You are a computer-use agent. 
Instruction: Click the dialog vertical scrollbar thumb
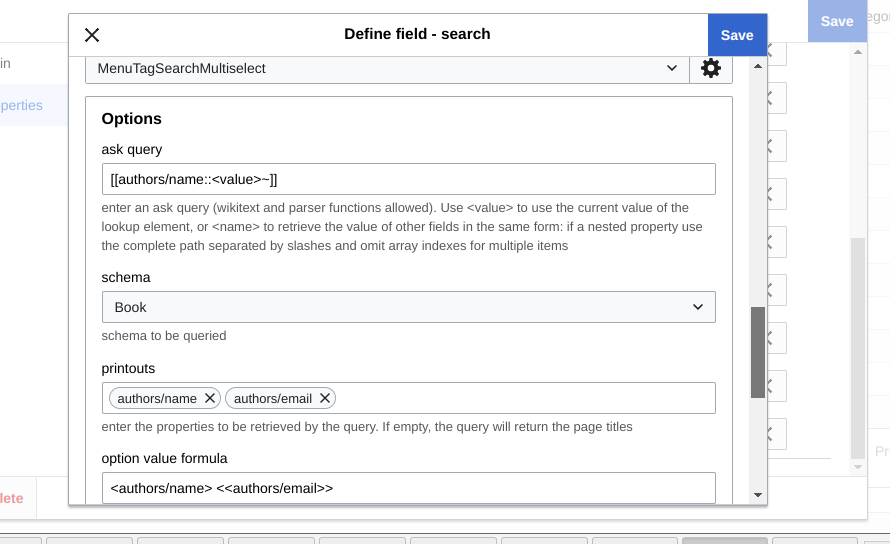point(758,352)
